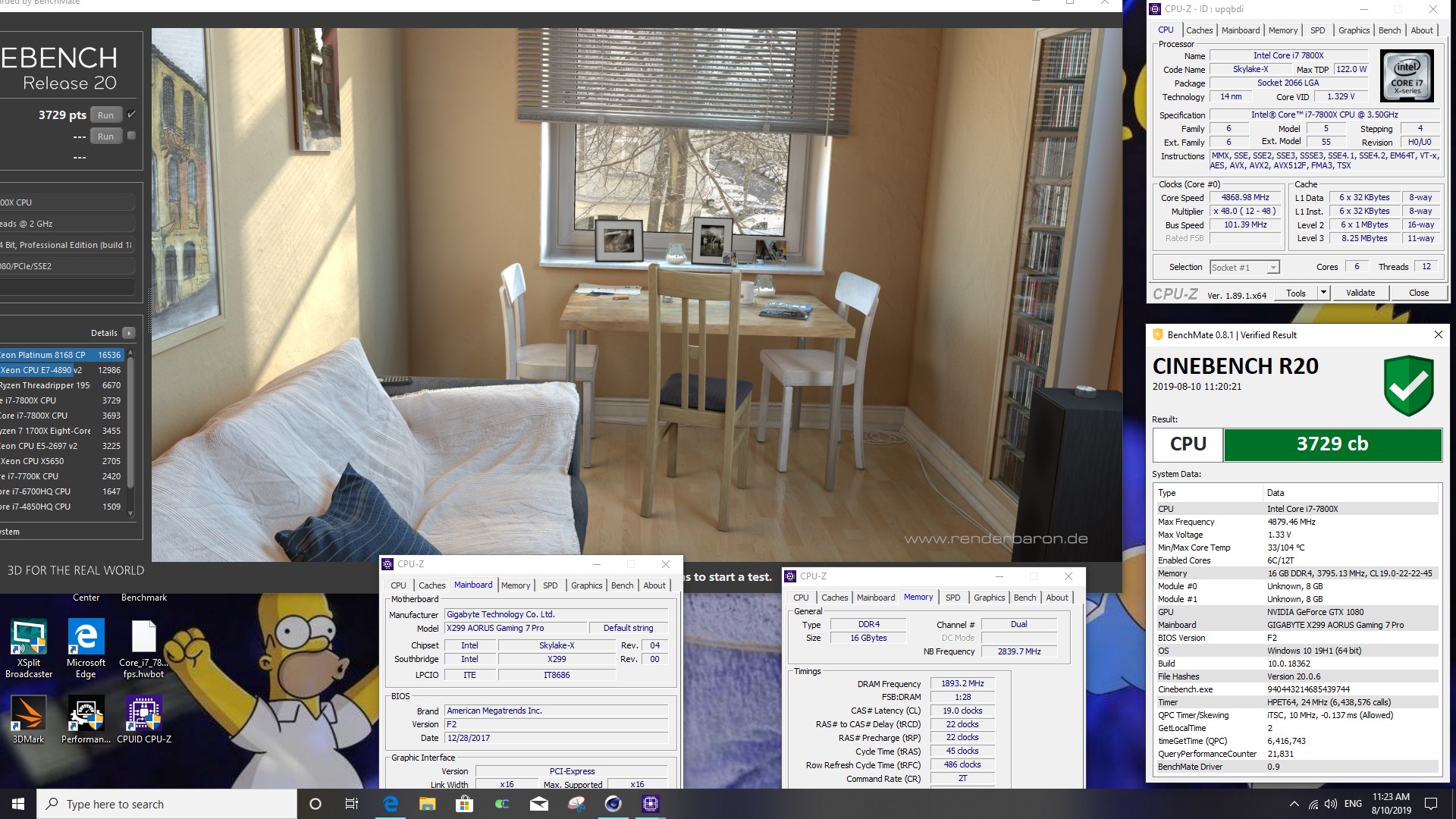
Task: Click the taskbar search box
Action: pos(167,804)
